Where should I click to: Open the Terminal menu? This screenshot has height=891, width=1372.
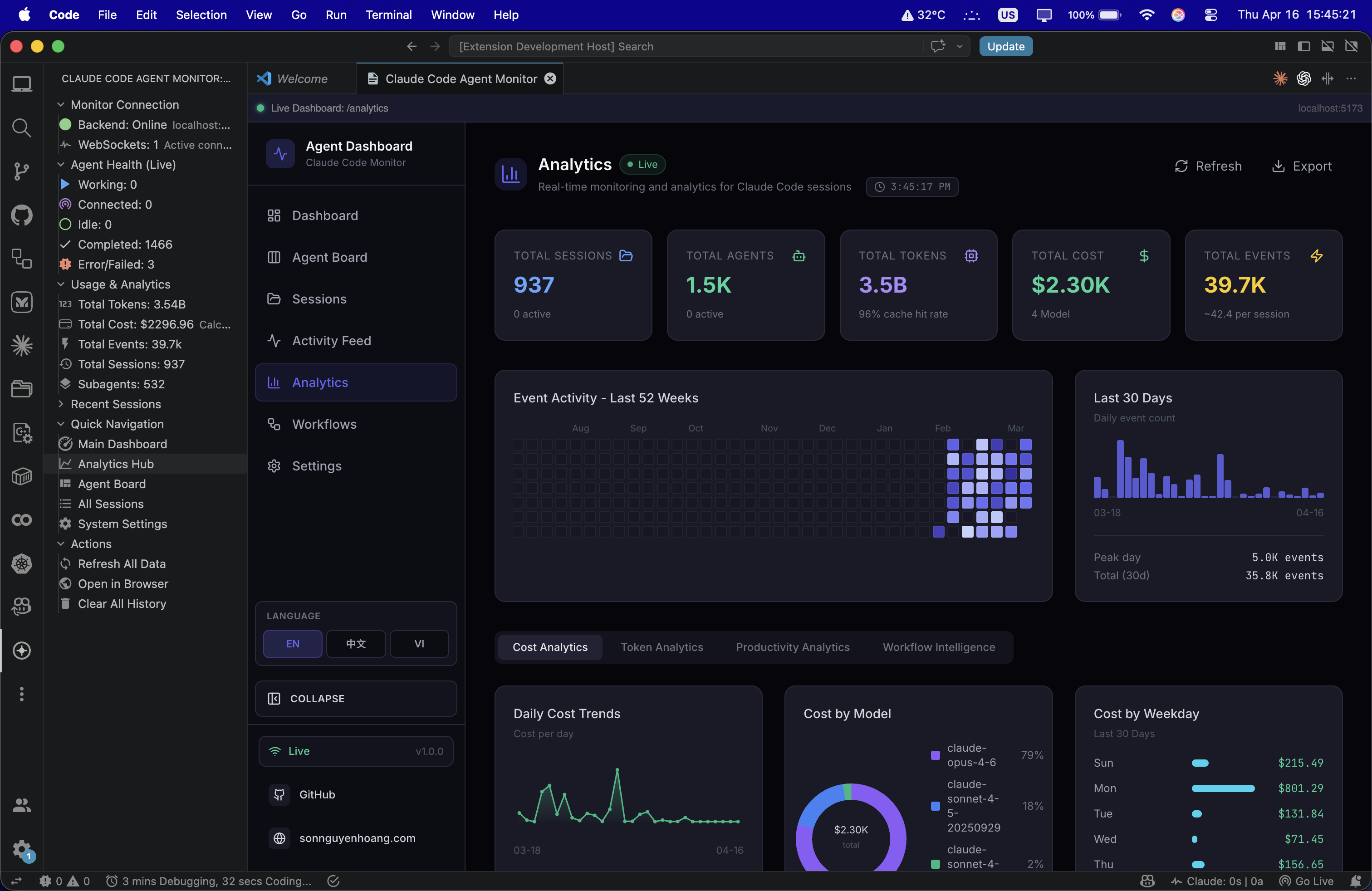pos(388,15)
